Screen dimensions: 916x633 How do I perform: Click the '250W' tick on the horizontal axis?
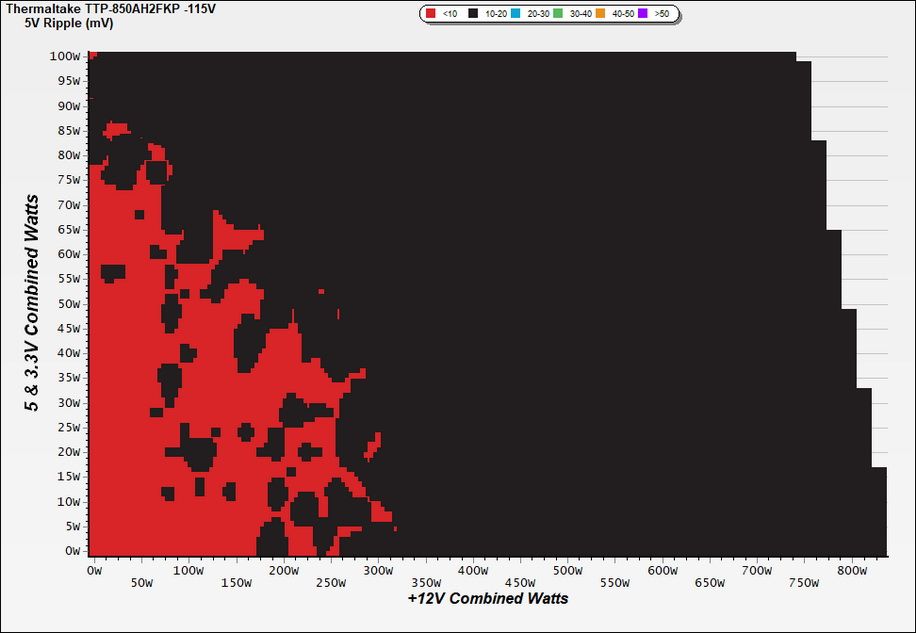[x=331, y=583]
